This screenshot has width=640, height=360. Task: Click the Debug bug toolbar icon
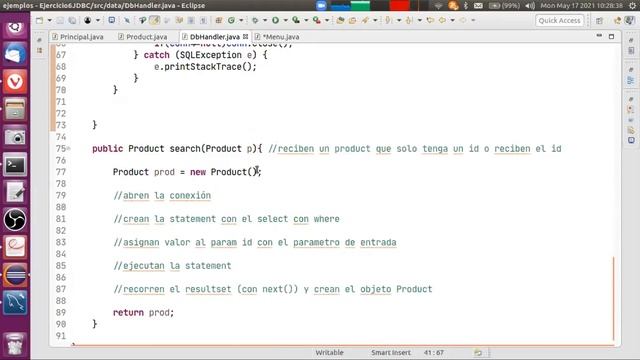255,20
